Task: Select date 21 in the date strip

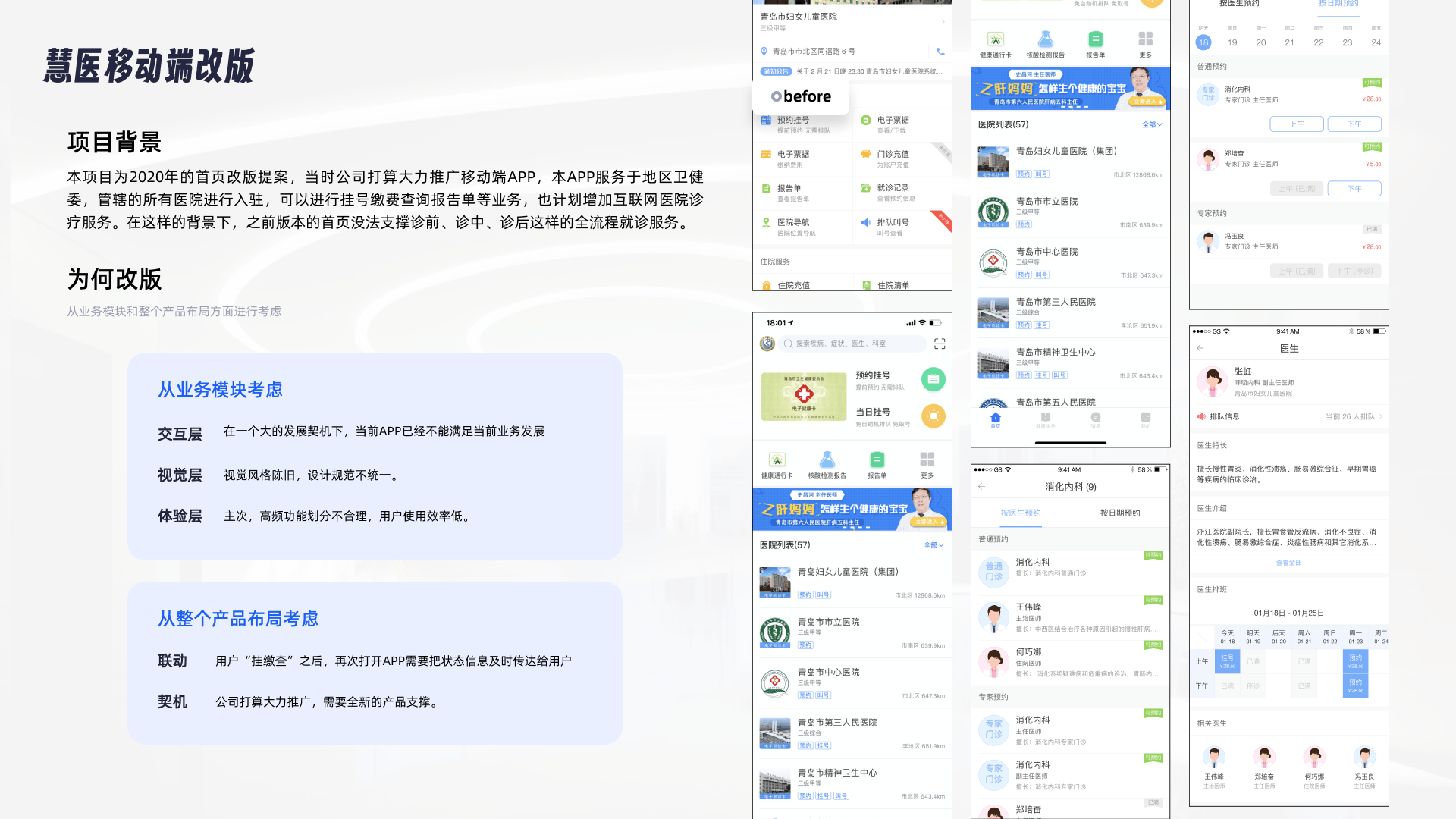Action: [x=1289, y=42]
